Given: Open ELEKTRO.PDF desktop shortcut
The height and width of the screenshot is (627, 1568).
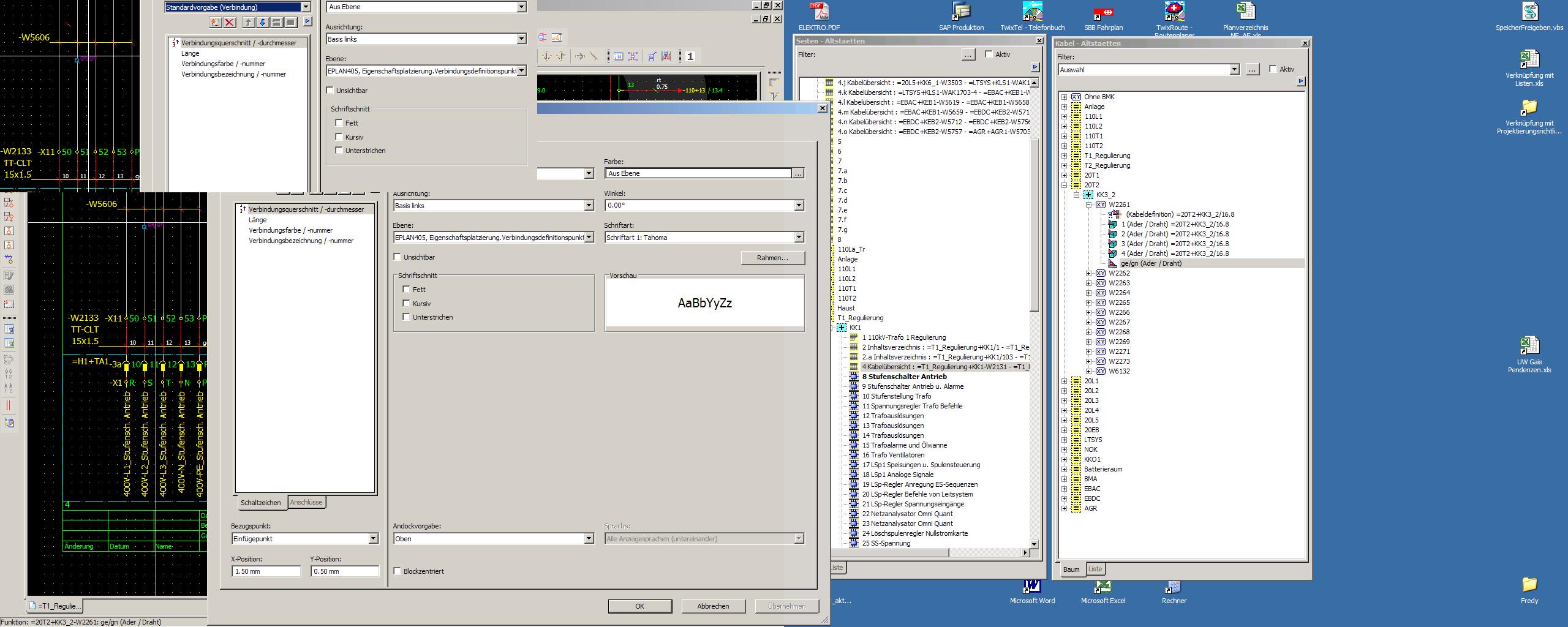Looking at the screenshot, I should (x=819, y=12).
